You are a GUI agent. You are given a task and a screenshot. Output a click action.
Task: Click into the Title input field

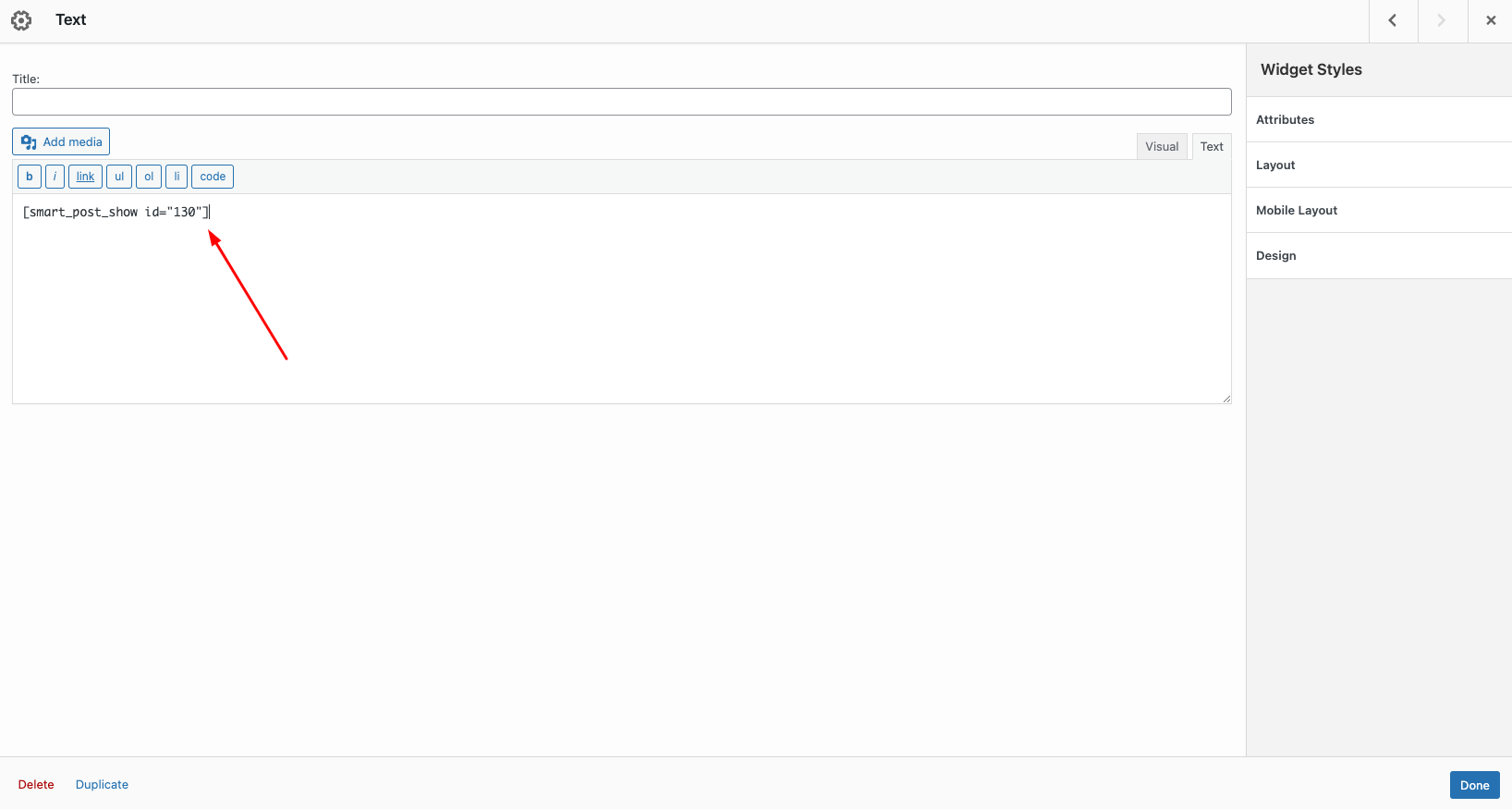621,102
